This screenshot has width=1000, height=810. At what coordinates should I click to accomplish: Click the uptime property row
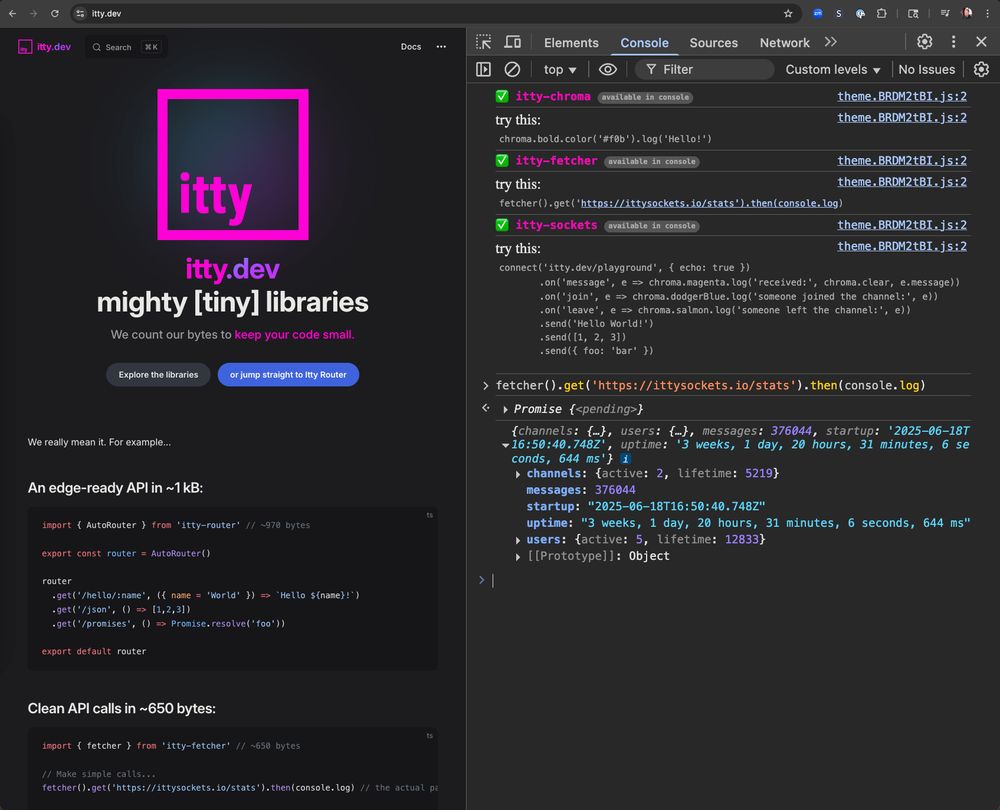coord(748,523)
